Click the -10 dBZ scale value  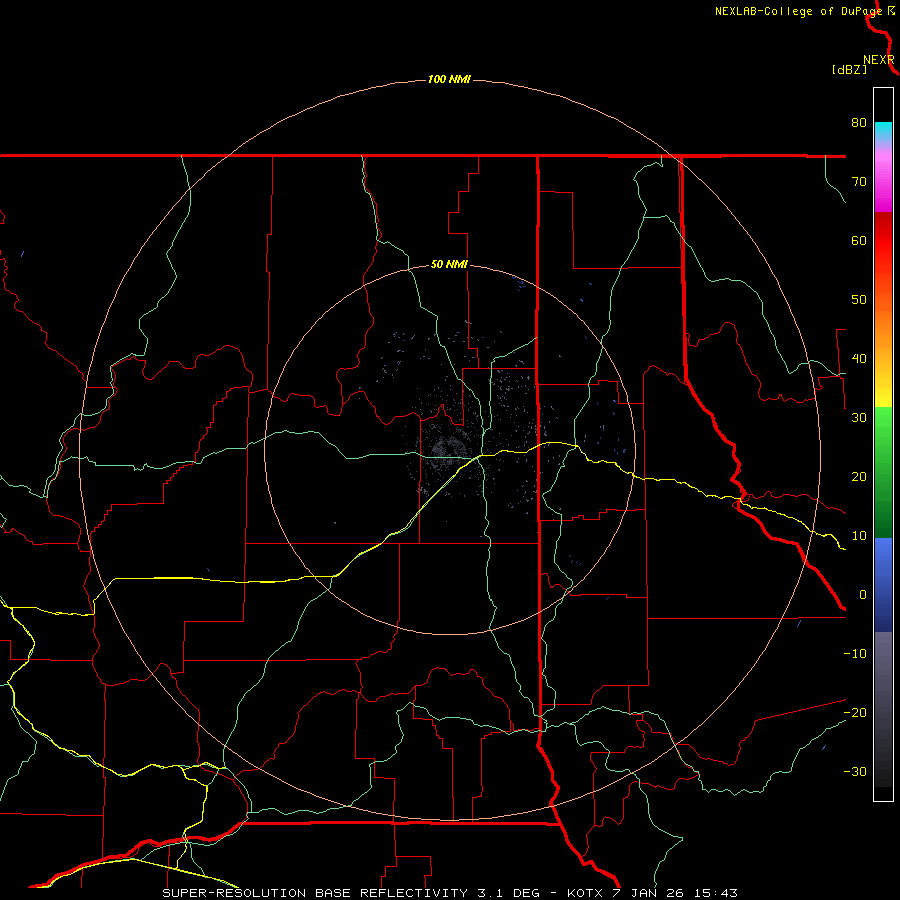tap(855, 654)
